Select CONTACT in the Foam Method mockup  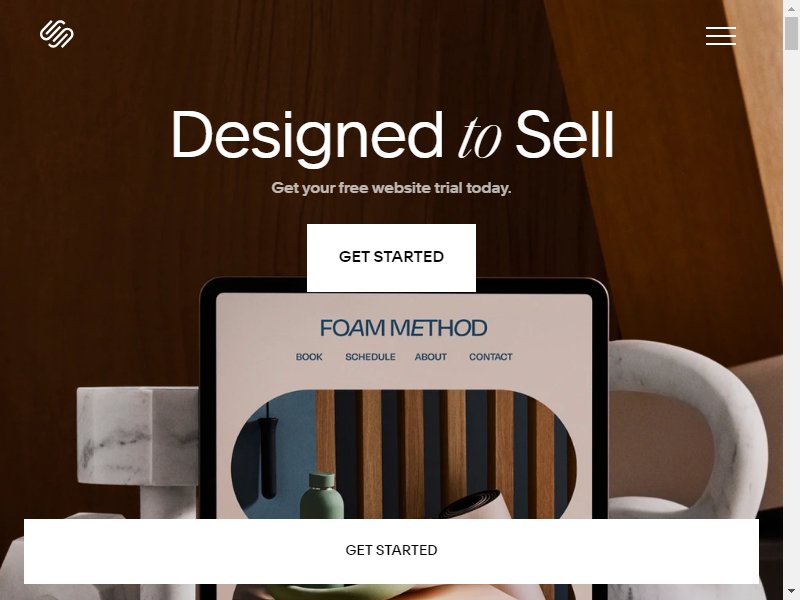click(491, 357)
